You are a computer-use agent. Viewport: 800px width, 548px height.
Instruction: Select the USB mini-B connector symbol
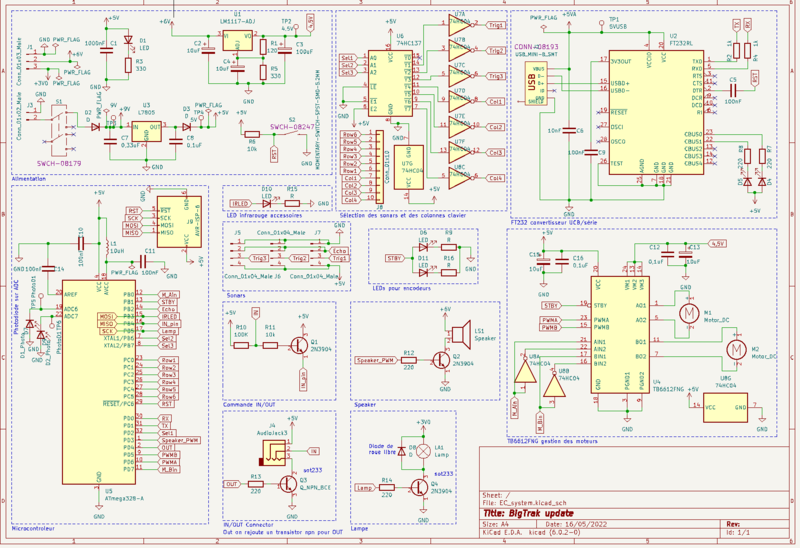pyautogui.click(x=533, y=84)
